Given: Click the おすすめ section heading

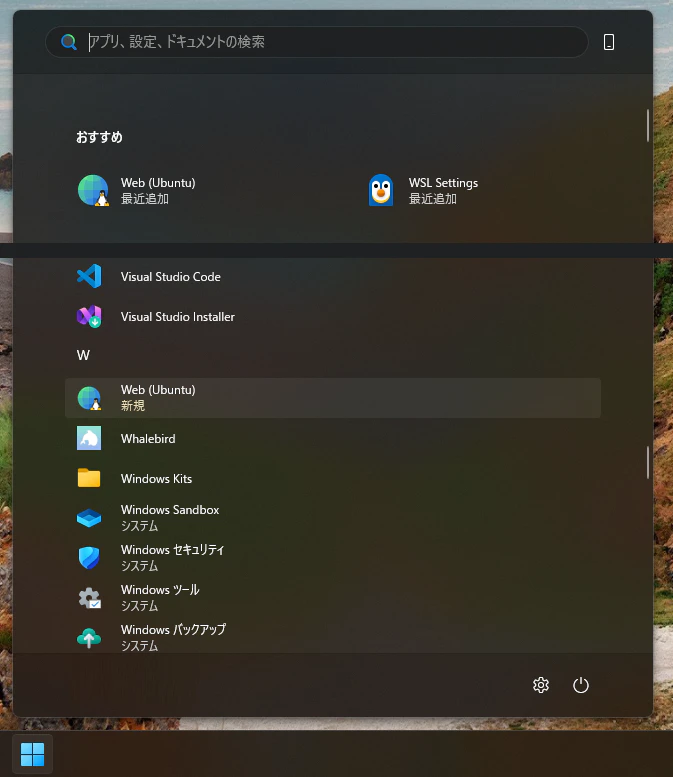Looking at the screenshot, I should point(99,137).
